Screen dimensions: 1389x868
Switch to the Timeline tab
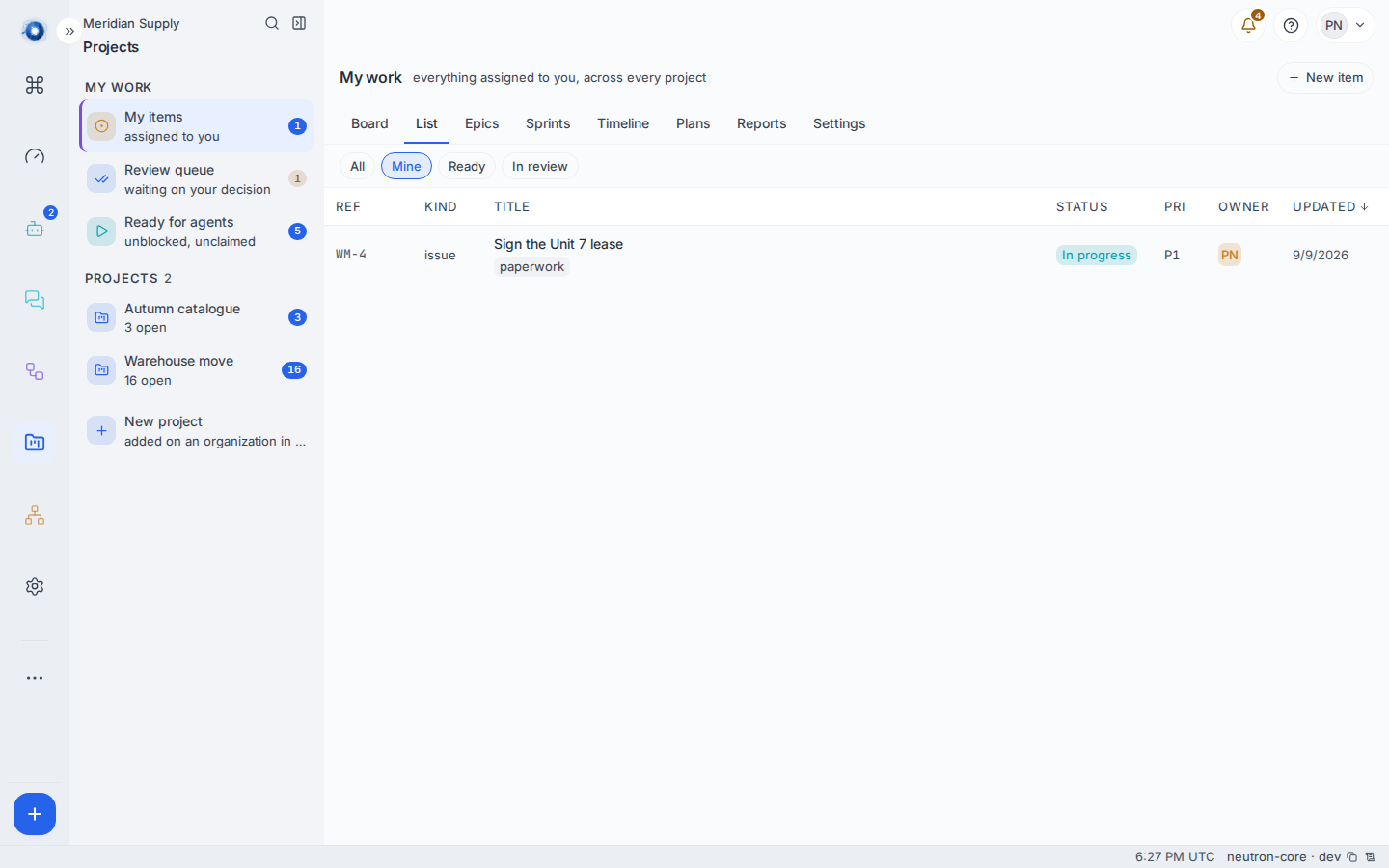(x=623, y=123)
